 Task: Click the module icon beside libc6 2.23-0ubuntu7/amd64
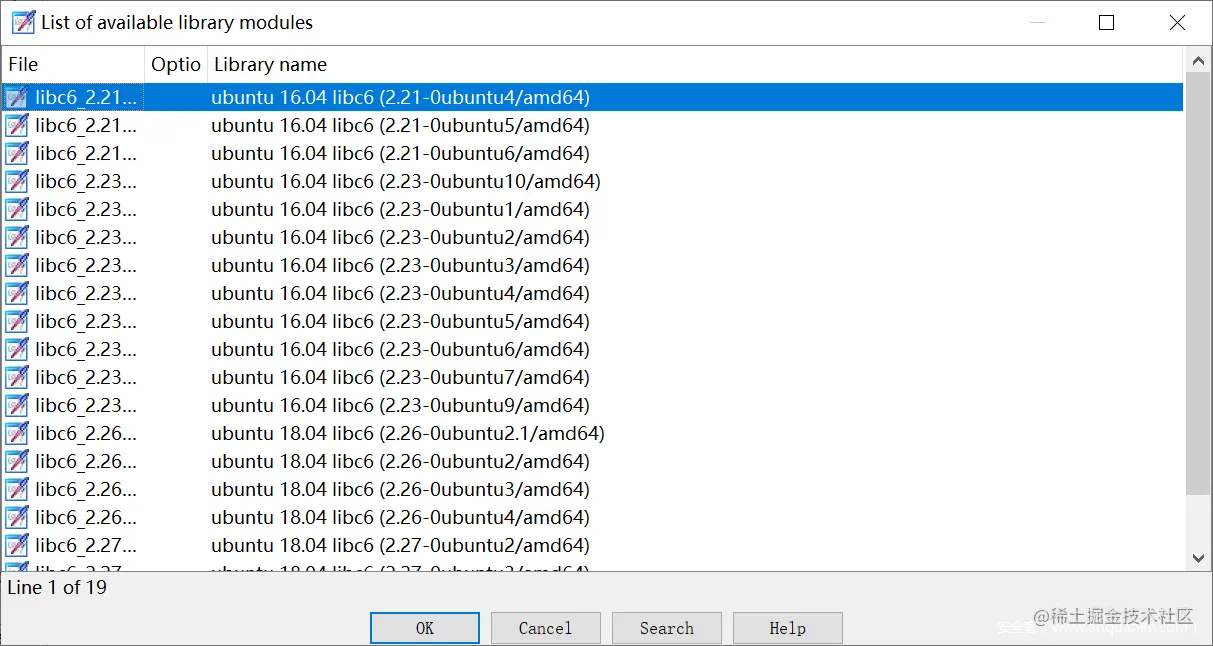(16, 378)
